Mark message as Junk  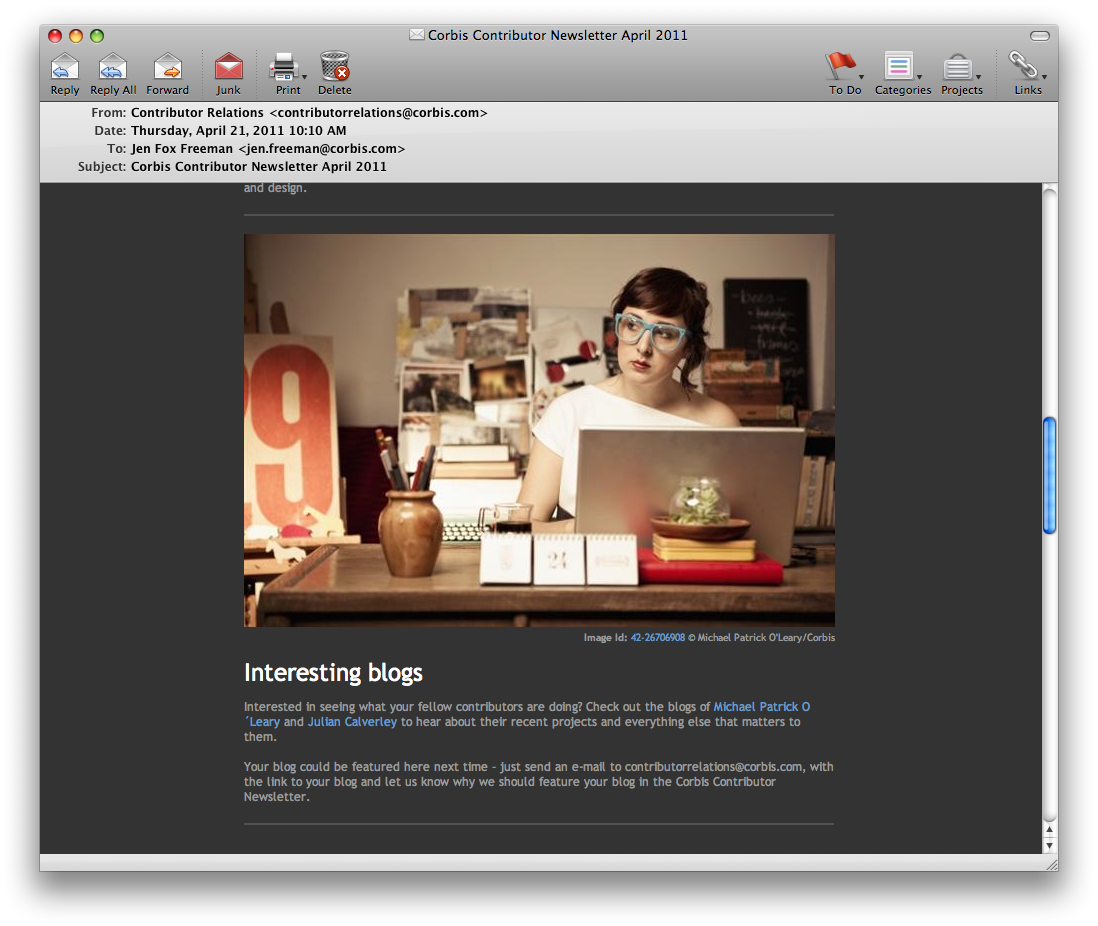(228, 68)
